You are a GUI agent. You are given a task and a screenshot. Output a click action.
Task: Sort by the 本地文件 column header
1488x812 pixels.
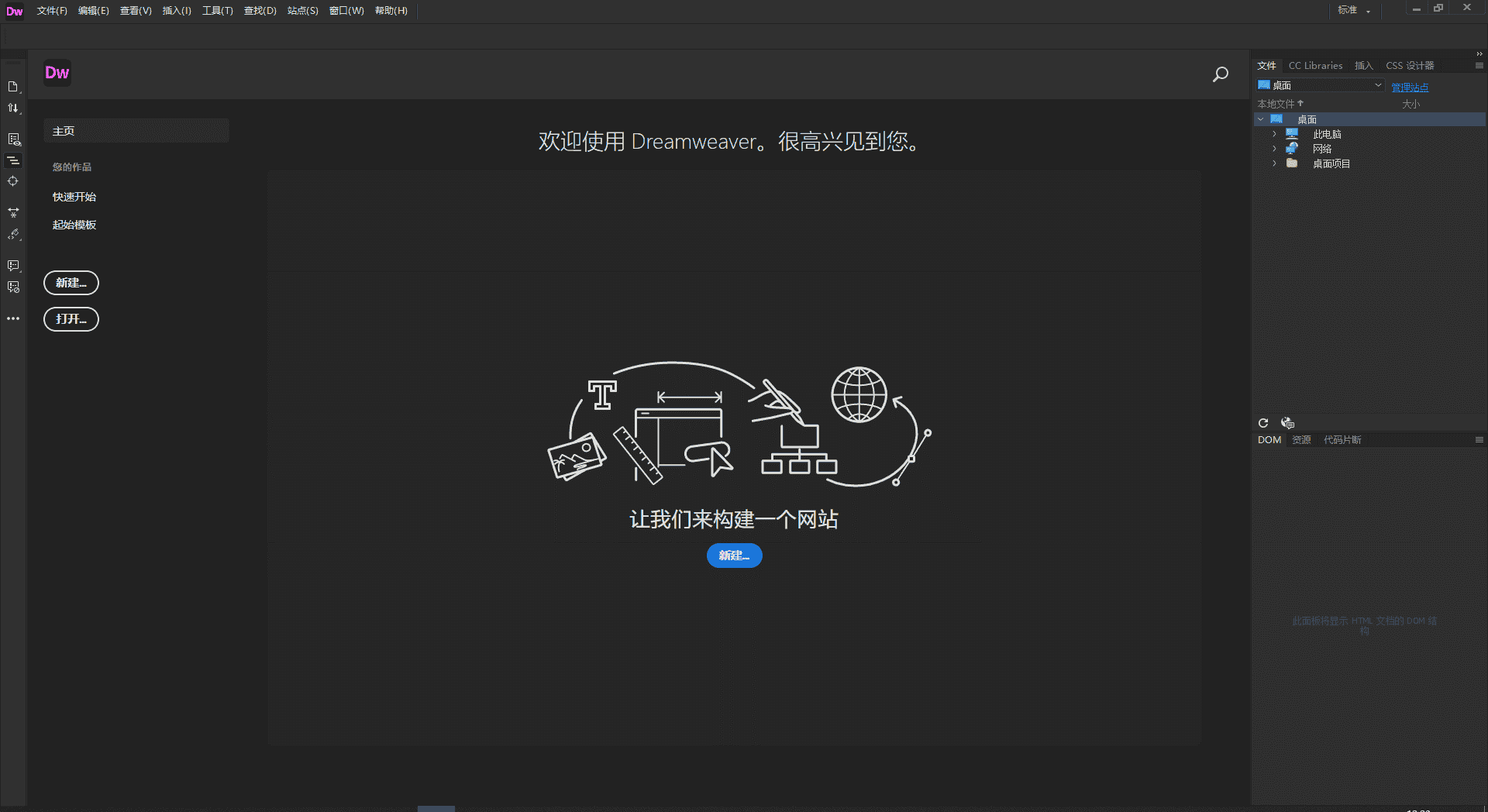tap(1280, 104)
